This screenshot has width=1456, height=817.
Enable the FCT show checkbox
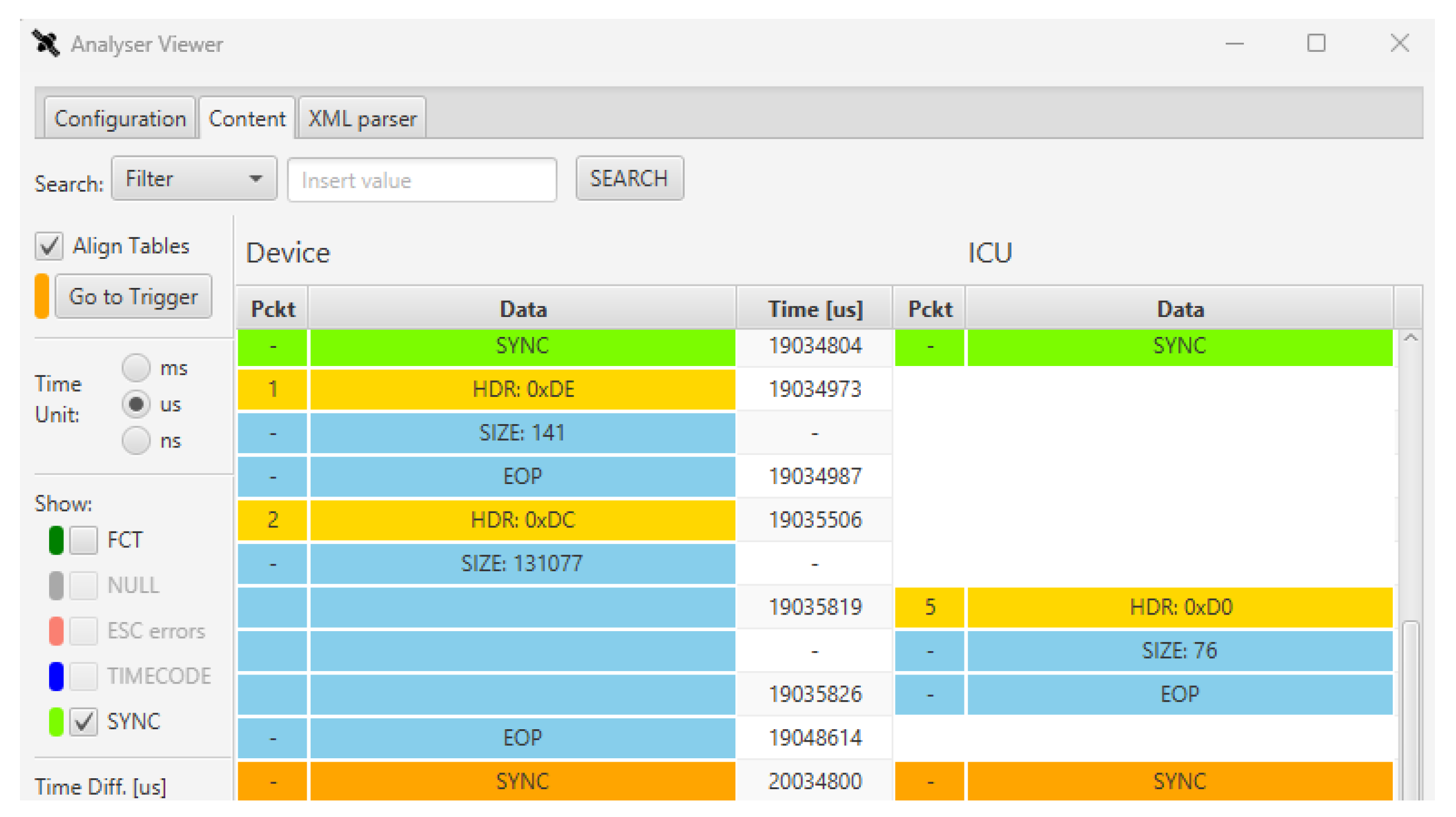[84, 540]
